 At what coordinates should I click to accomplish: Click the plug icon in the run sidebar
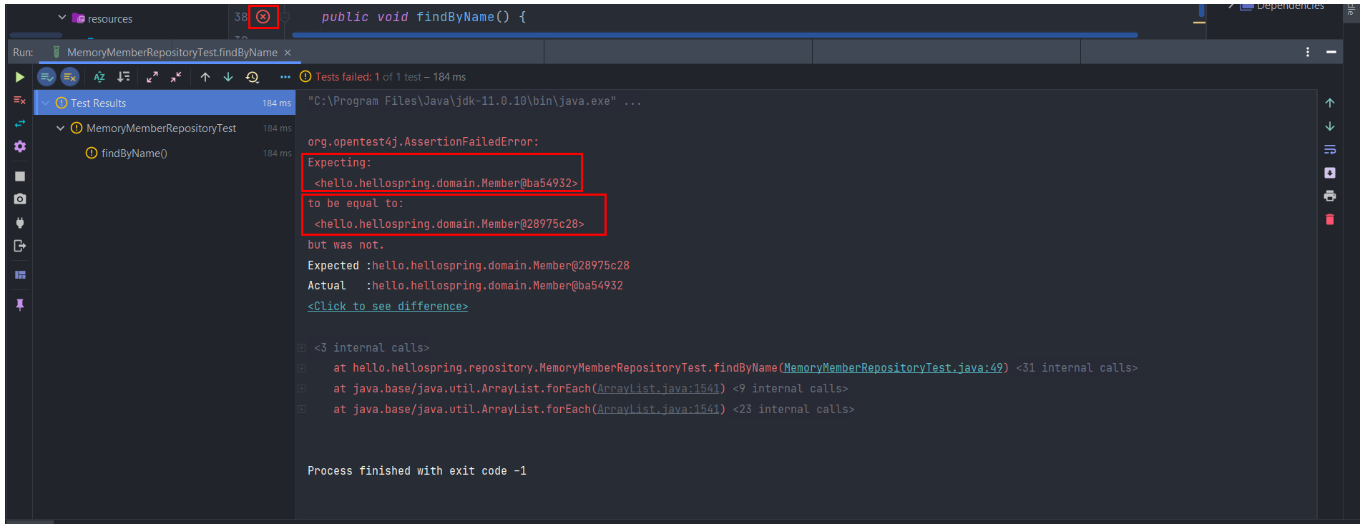click(x=19, y=223)
